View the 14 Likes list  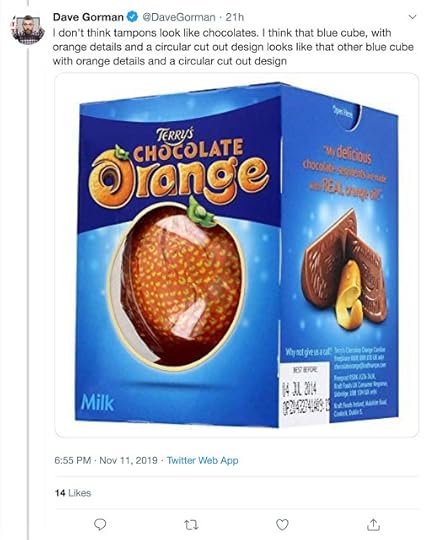(73, 493)
